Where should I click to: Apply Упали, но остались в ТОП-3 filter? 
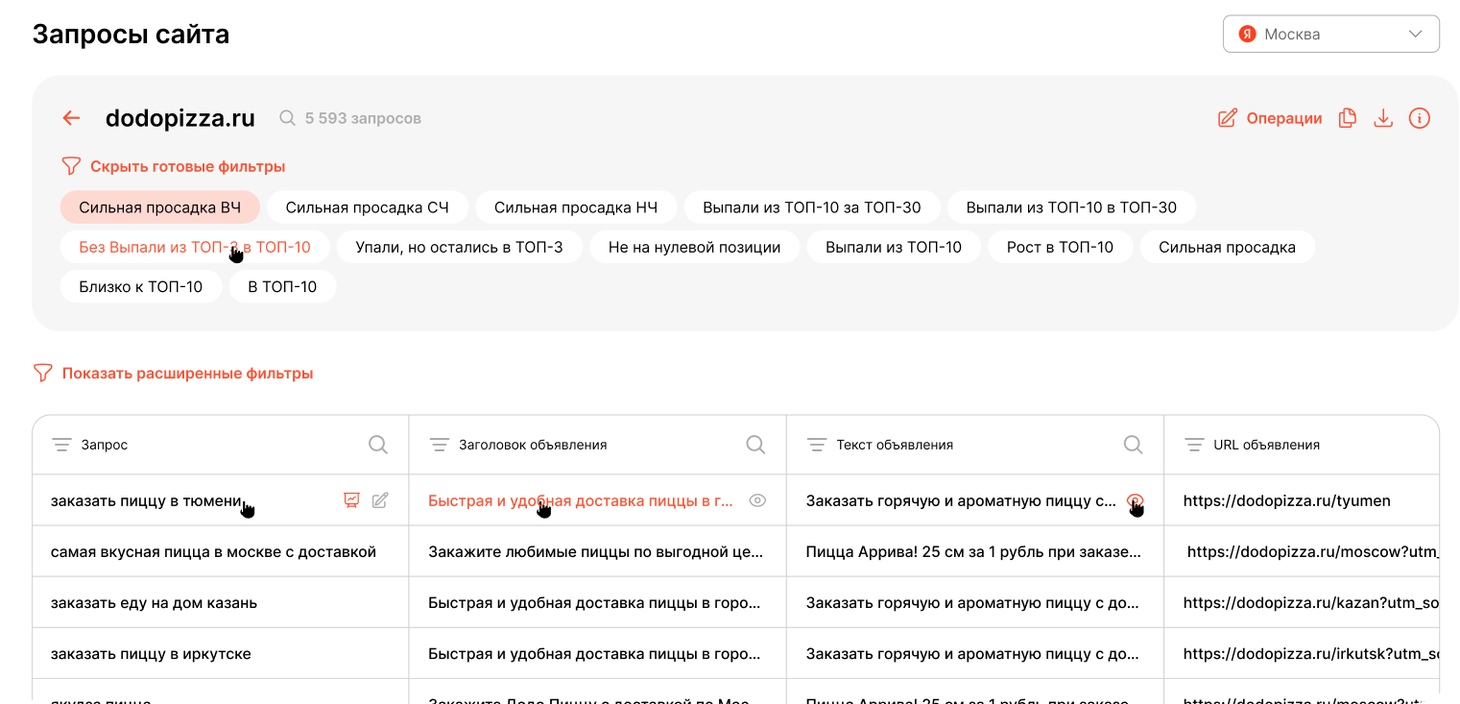coord(459,247)
